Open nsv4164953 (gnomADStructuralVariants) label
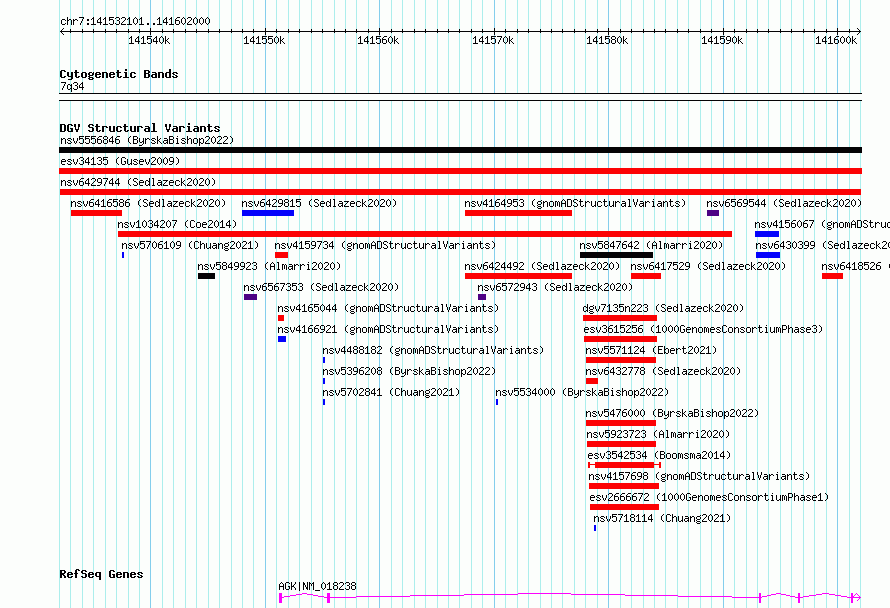The width and height of the screenshot is (890, 608). click(575, 203)
